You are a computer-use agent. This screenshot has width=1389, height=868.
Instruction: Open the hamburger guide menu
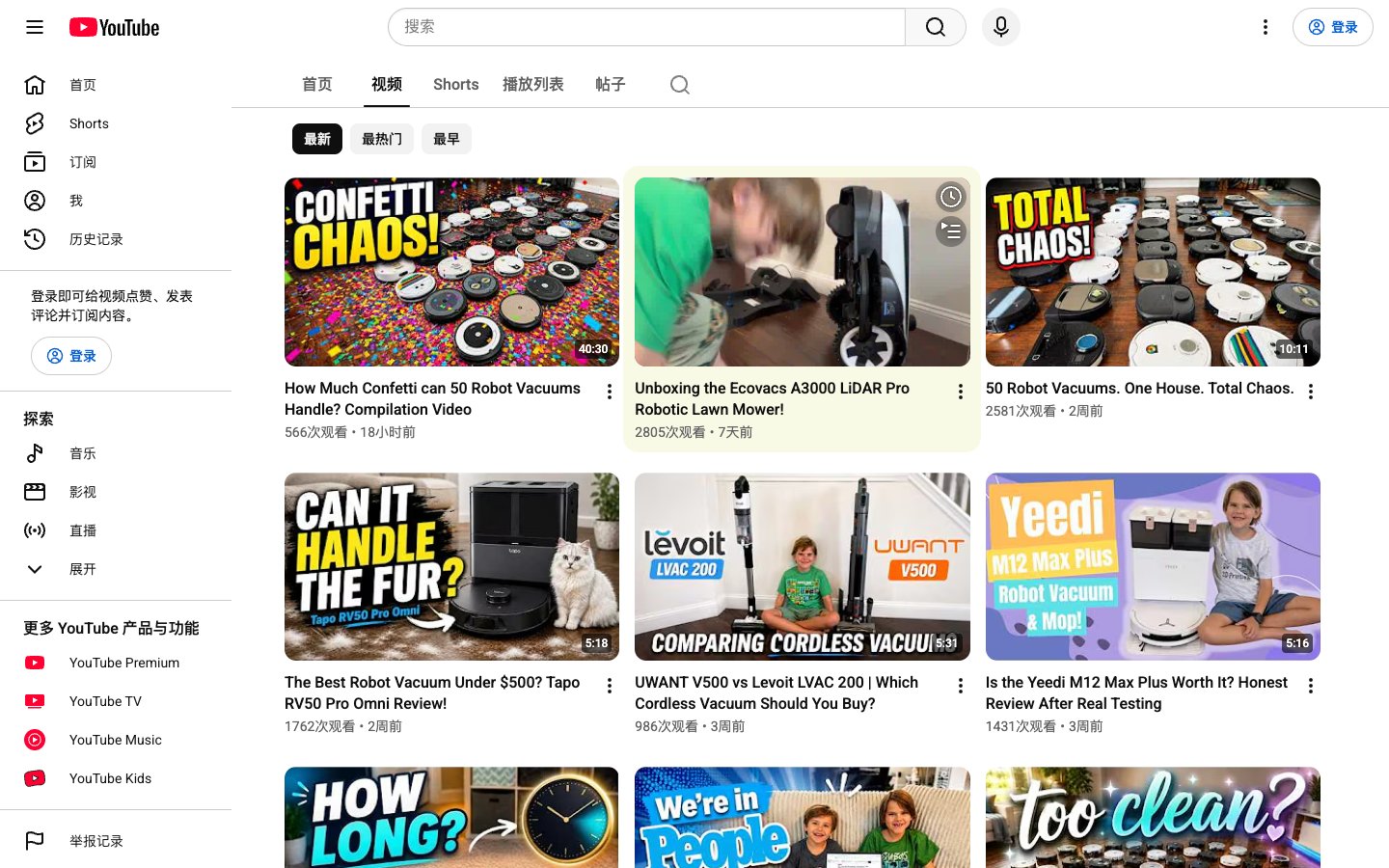pos(35,27)
